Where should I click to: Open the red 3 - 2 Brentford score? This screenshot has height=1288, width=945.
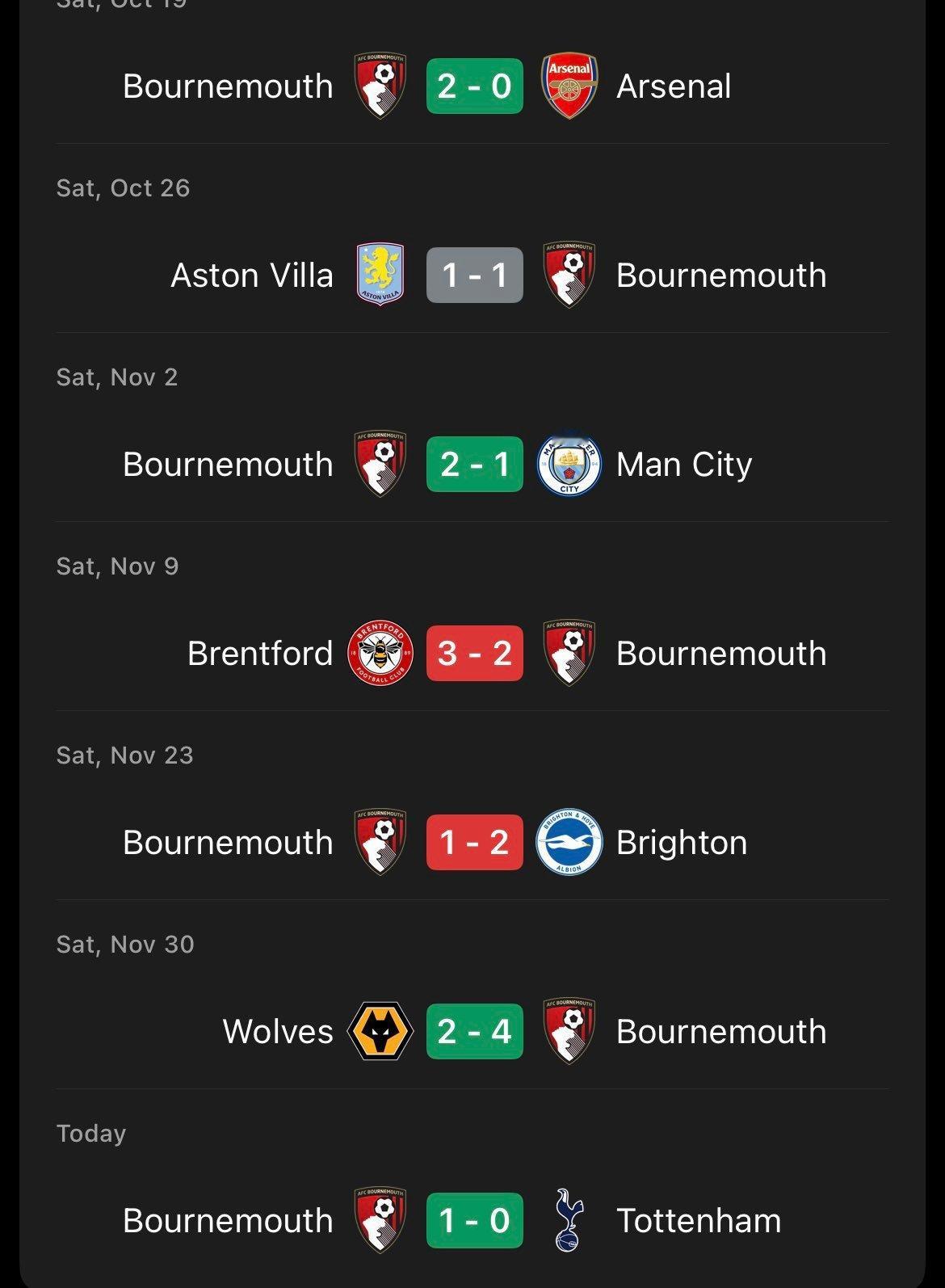point(475,654)
